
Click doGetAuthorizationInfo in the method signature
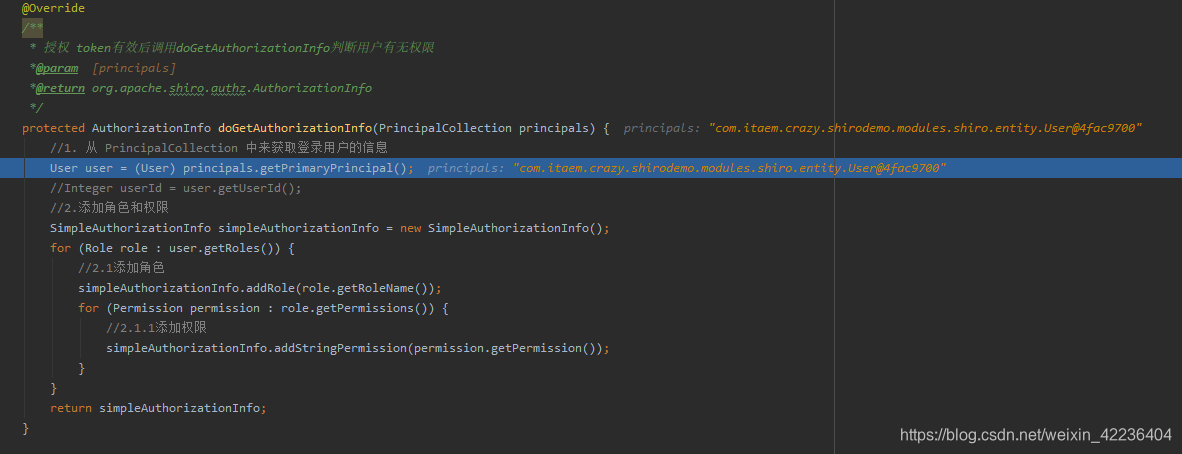coord(295,128)
